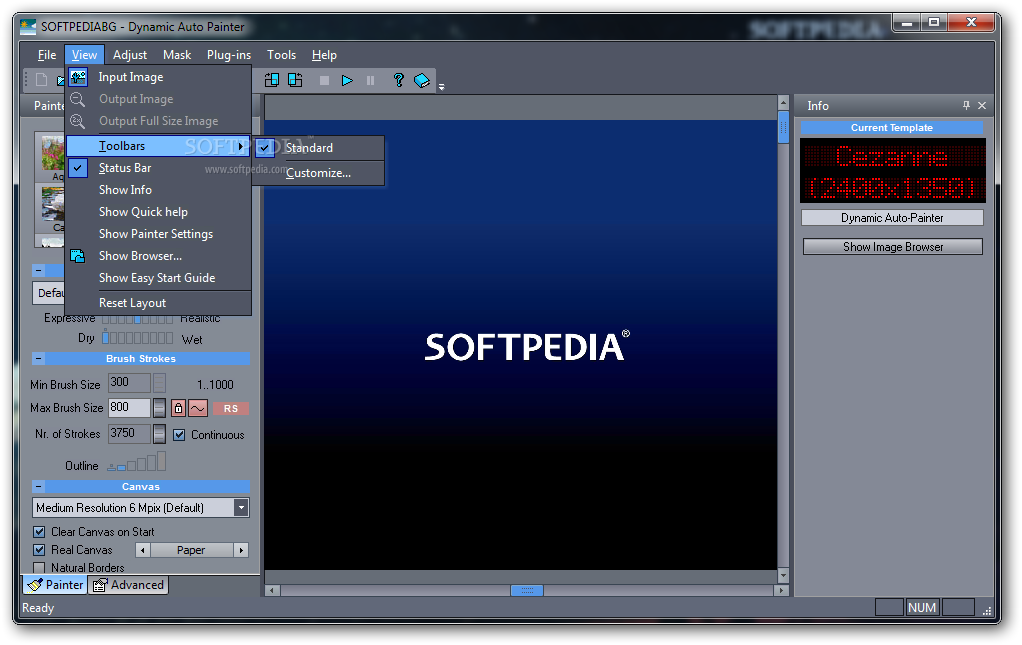Toggle the Continuous checkbox
This screenshot has height=645, width=1022.
179,435
